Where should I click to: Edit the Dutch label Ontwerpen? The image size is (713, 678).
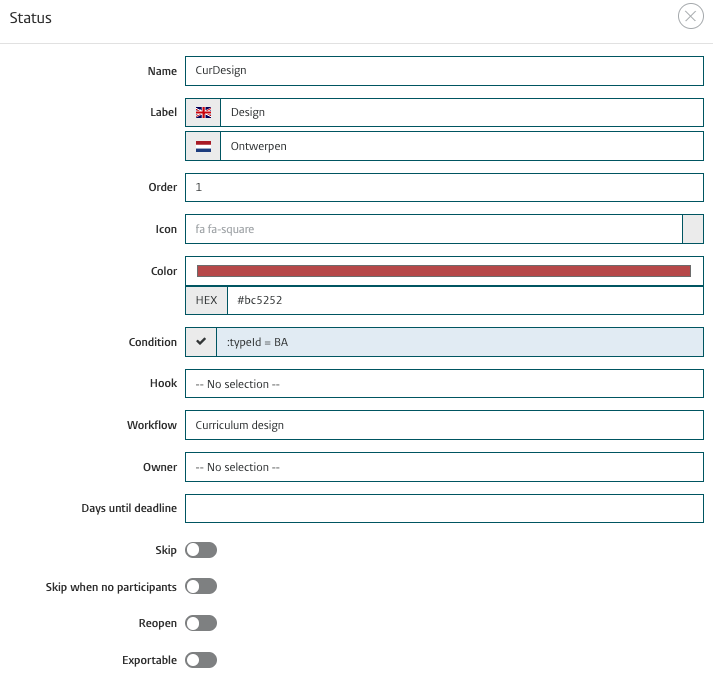462,146
